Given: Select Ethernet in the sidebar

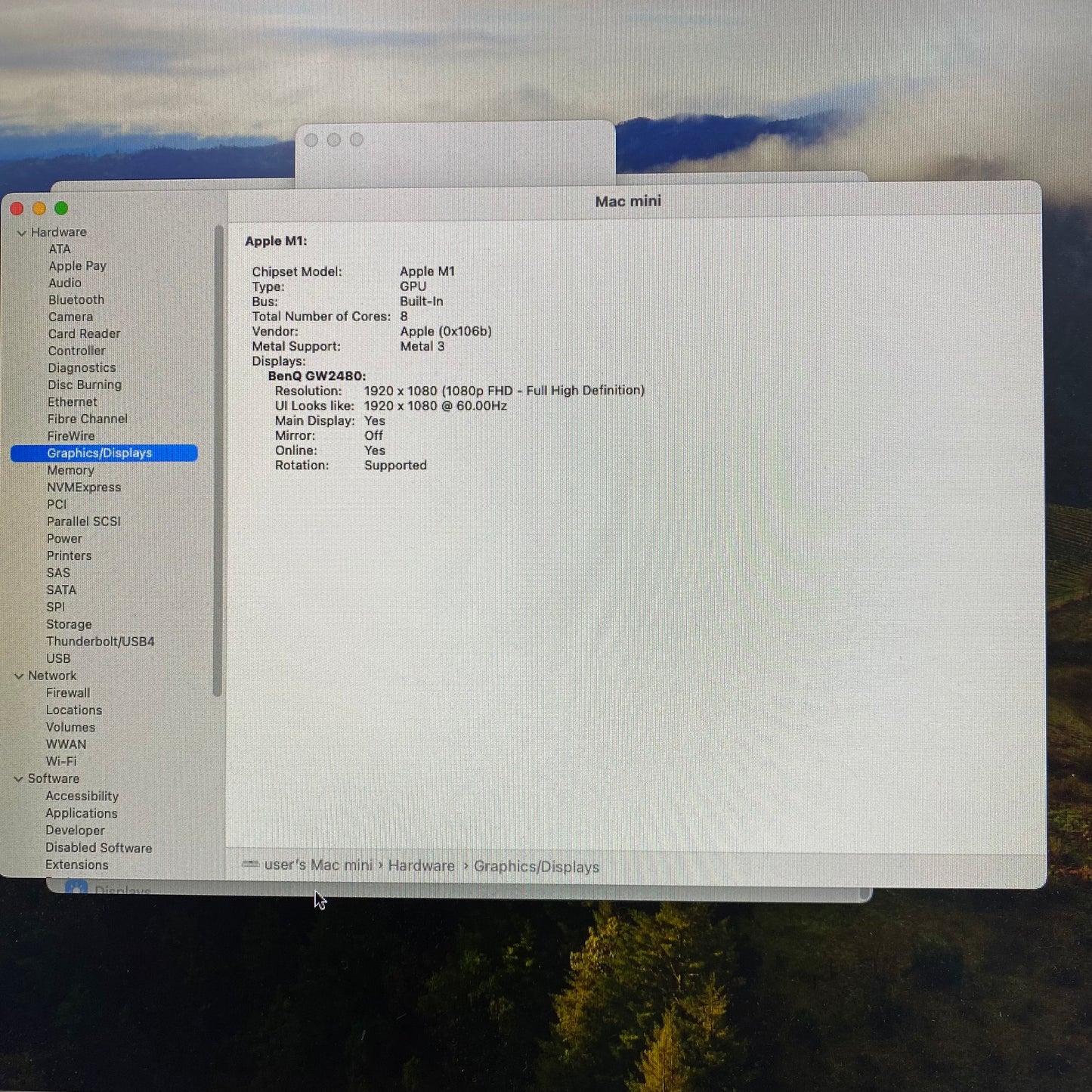Looking at the screenshot, I should click(72, 403).
